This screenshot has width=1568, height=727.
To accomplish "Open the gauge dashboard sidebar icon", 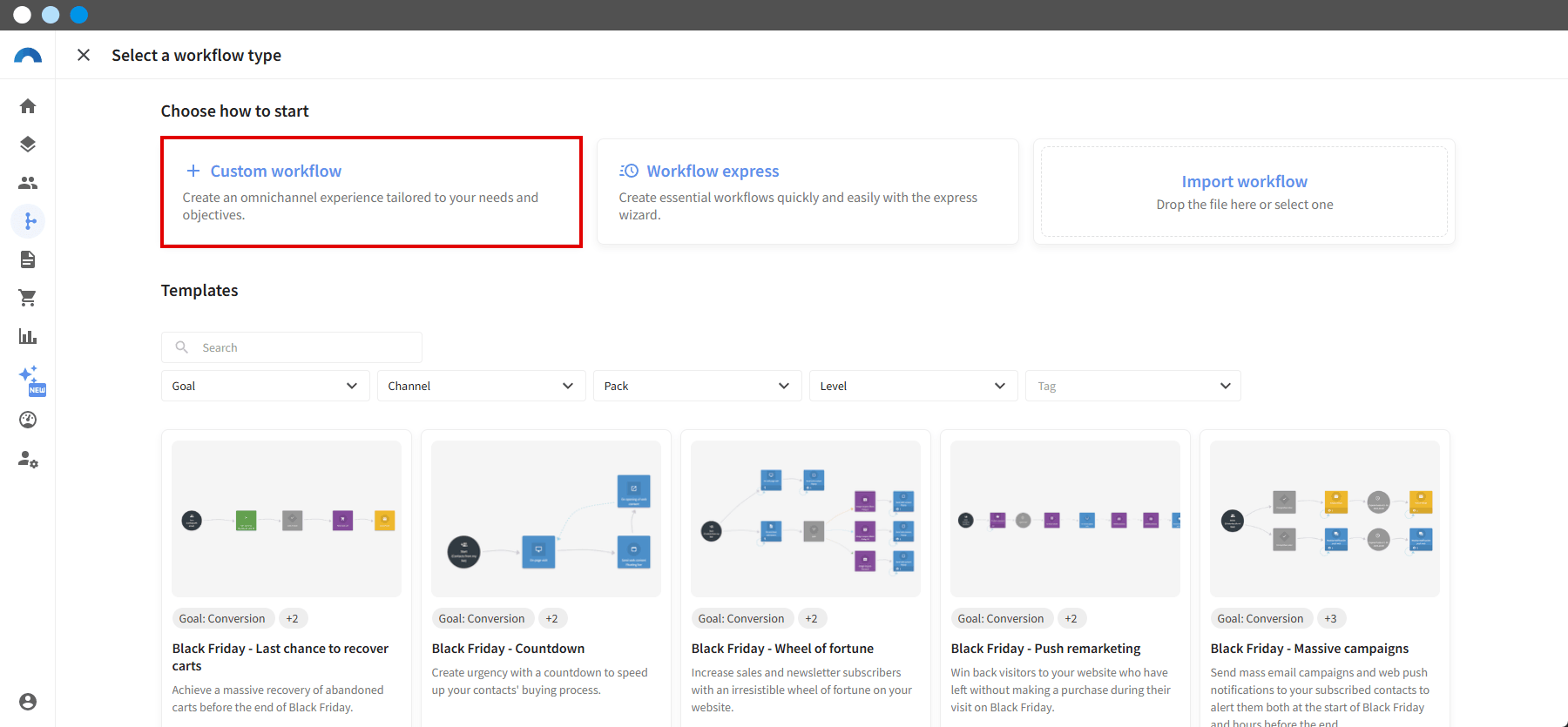I will (28, 420).
